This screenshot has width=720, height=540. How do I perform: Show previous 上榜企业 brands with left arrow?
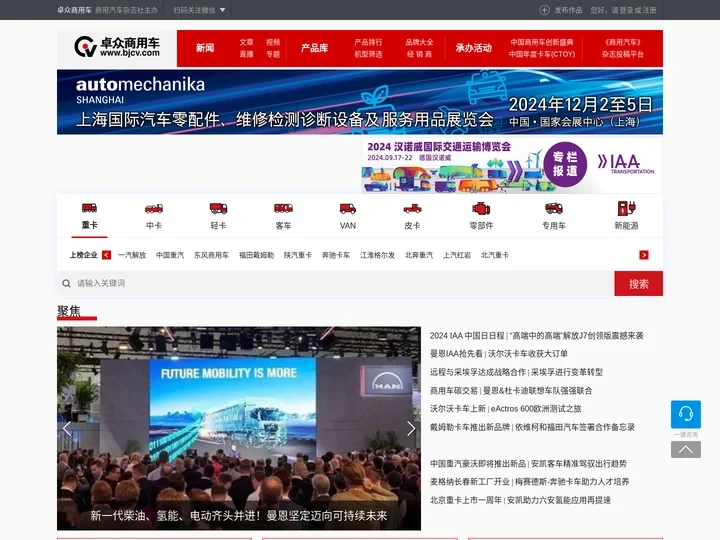tap(107, 255)
